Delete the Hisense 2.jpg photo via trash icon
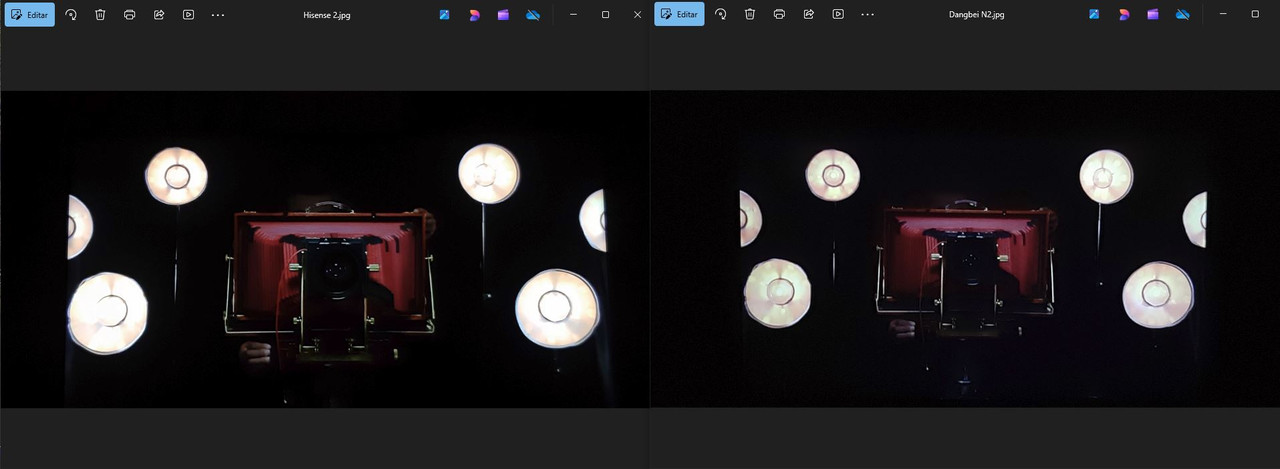The image size is (1280, 469). [x=100, y=15]
